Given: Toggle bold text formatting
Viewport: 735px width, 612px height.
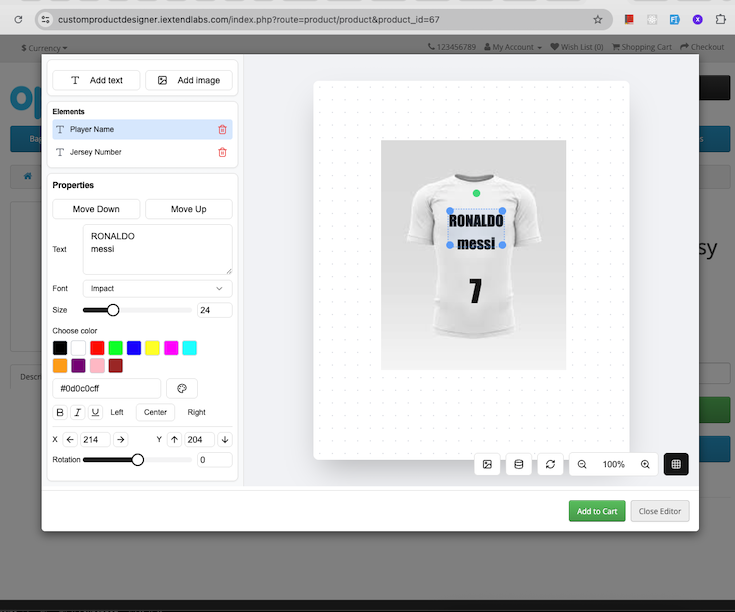Looking at the screenshot, I should click(60, 412).
